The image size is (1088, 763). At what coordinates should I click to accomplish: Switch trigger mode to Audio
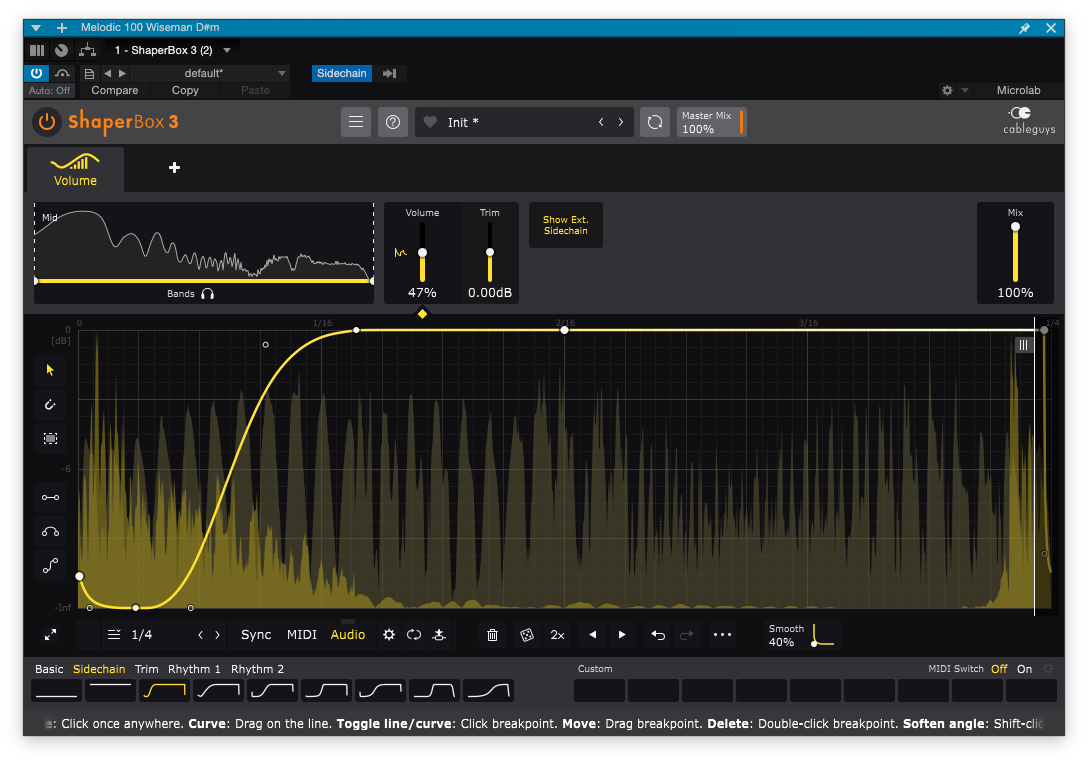pos(348,635)
